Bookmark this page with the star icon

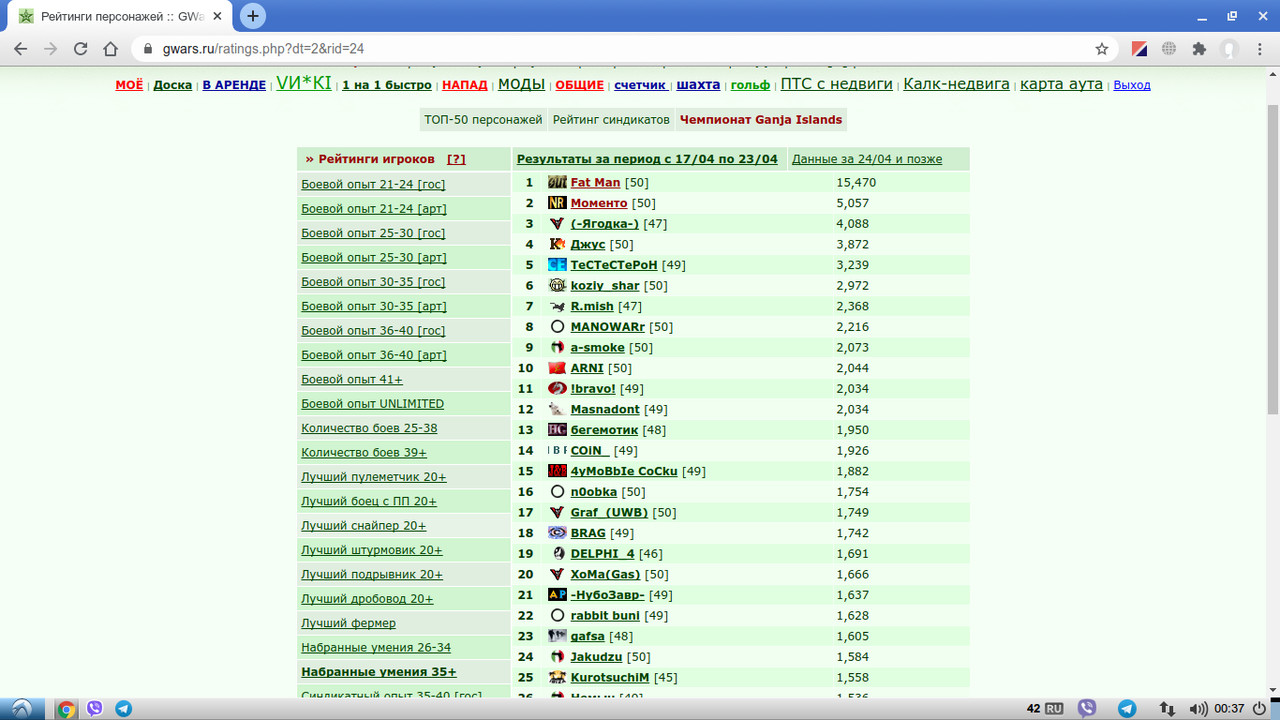click(x=1102, y=48)
